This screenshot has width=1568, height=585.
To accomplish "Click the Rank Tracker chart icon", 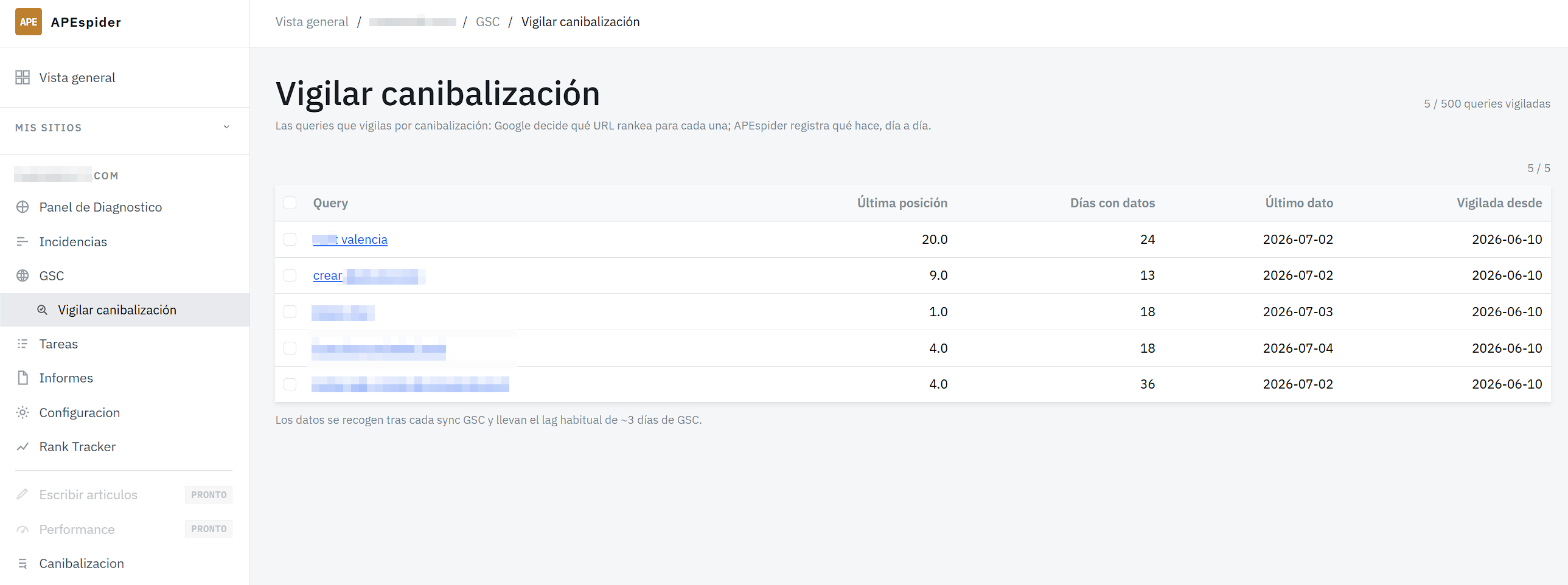I will coord(23,446).
